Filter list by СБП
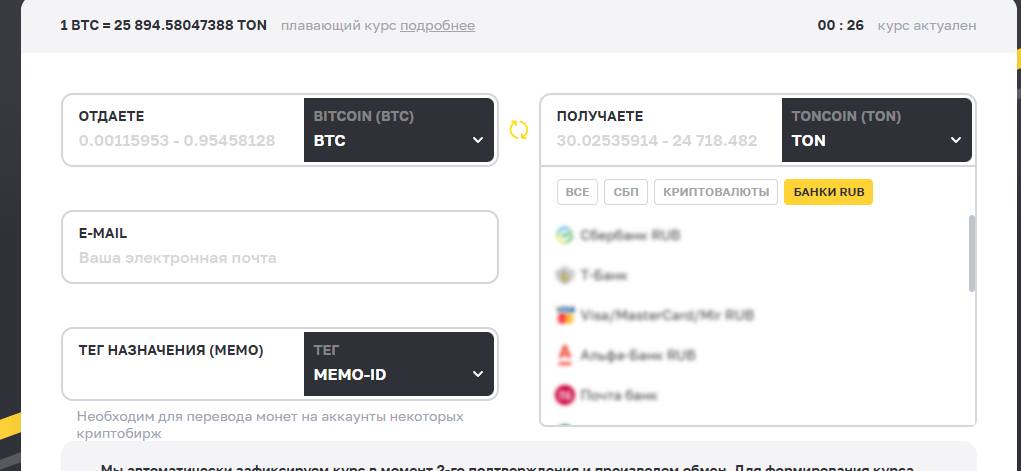 point(626,192)
